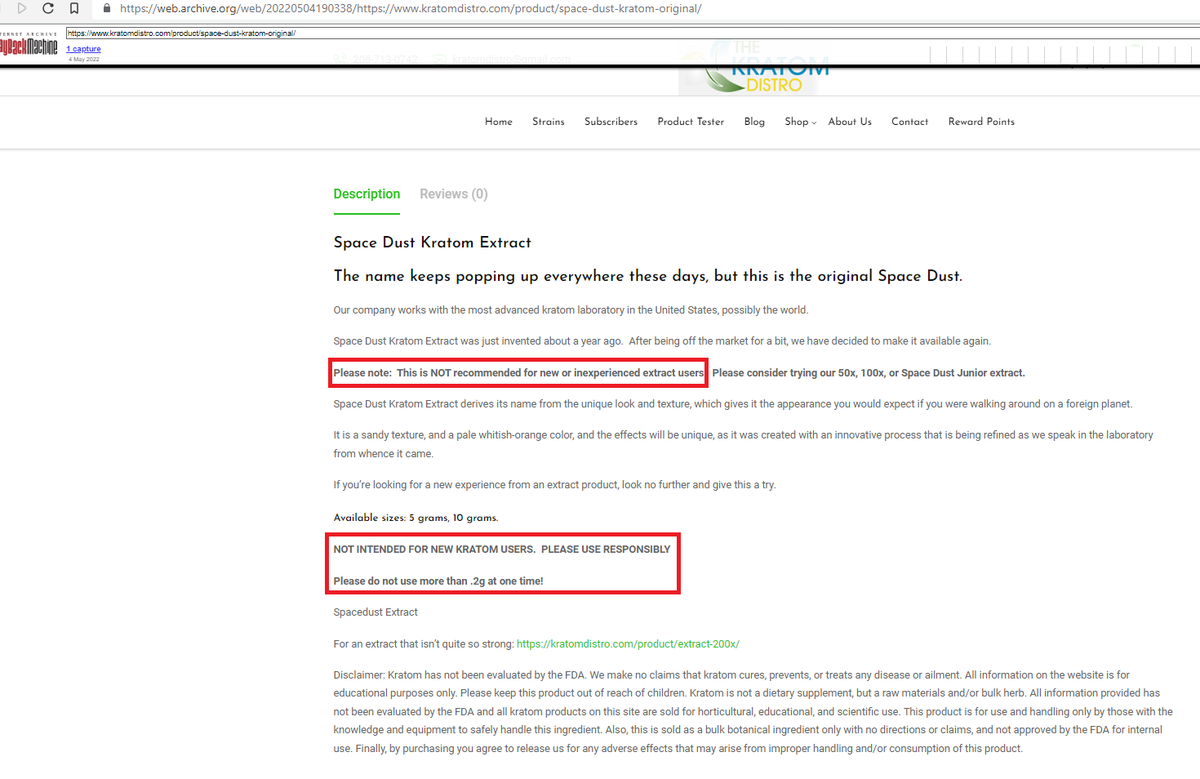
Task: Go to the Home menu item
Action: point(498,122)
